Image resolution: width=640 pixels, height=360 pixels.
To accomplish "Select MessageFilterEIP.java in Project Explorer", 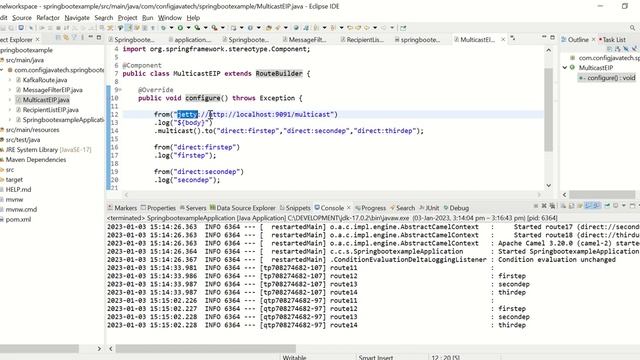I will (52, 90).
